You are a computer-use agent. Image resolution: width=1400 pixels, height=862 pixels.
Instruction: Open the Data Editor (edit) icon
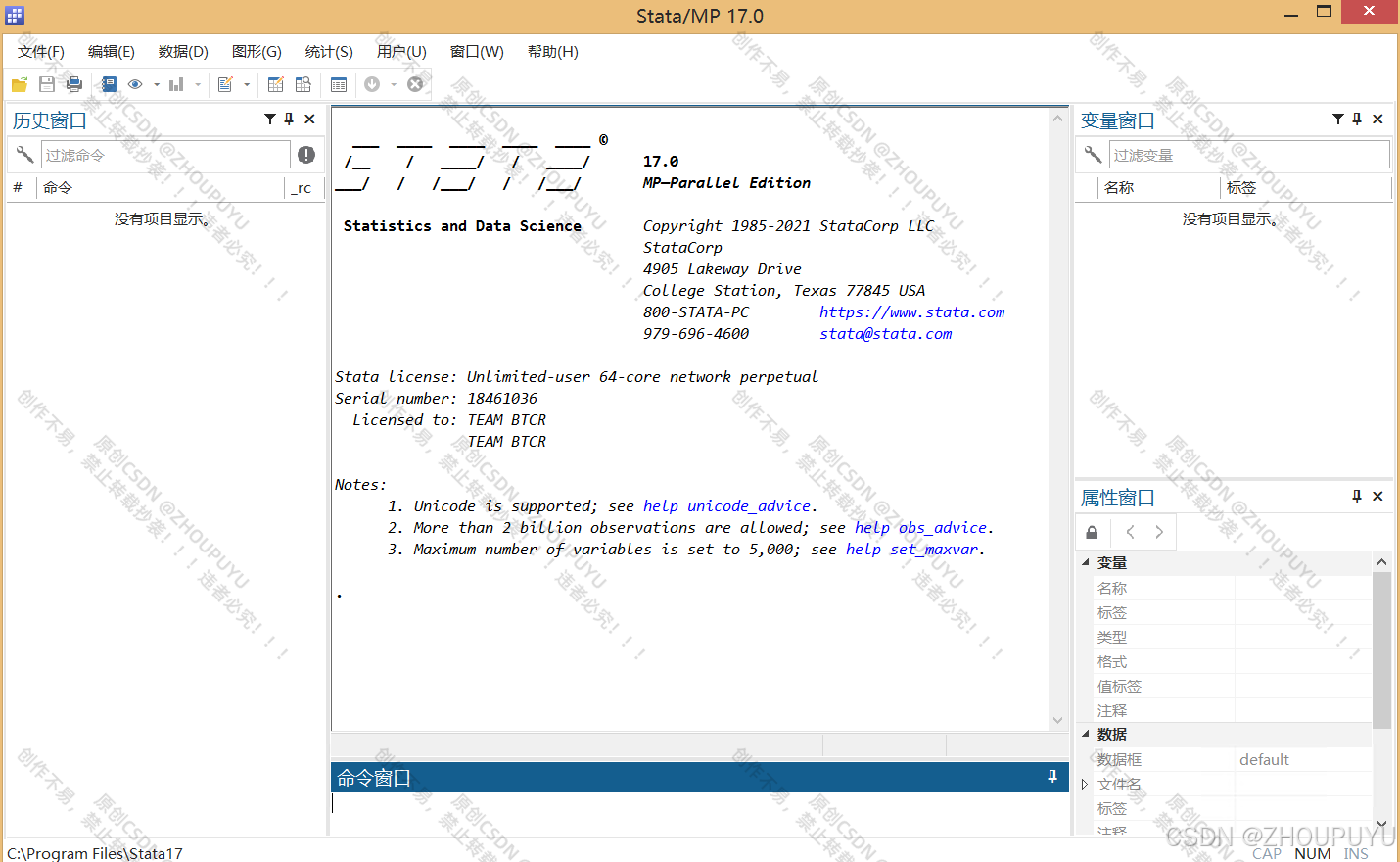point(276,84)
